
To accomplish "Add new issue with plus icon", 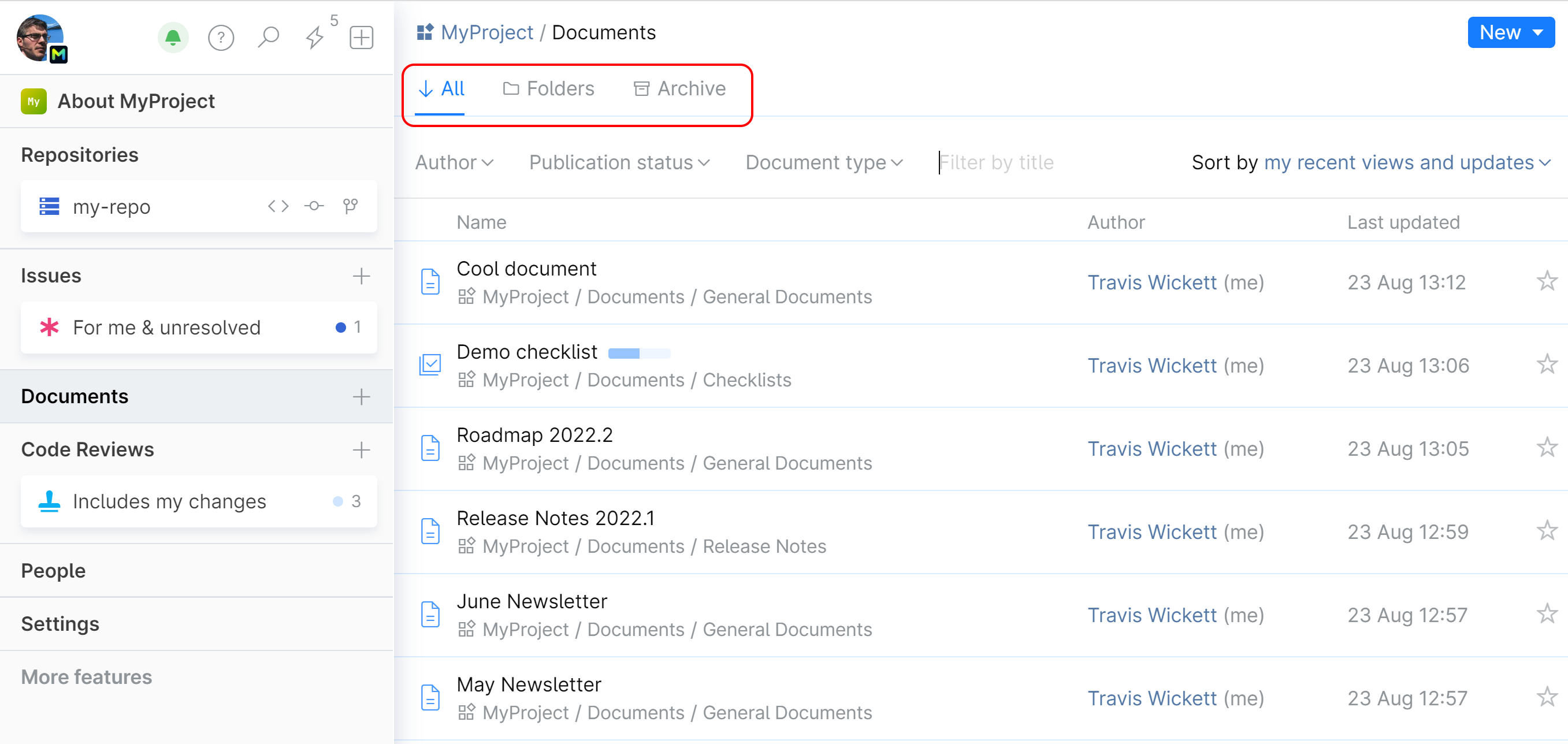I will 361,276.
